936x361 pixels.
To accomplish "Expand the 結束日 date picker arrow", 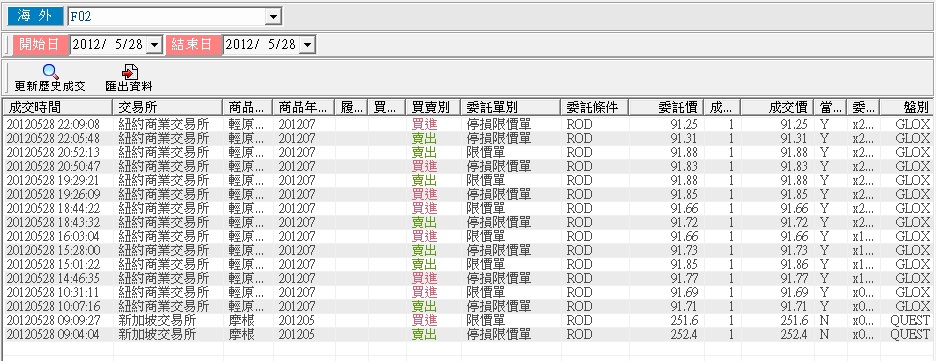I will [307, 45].
